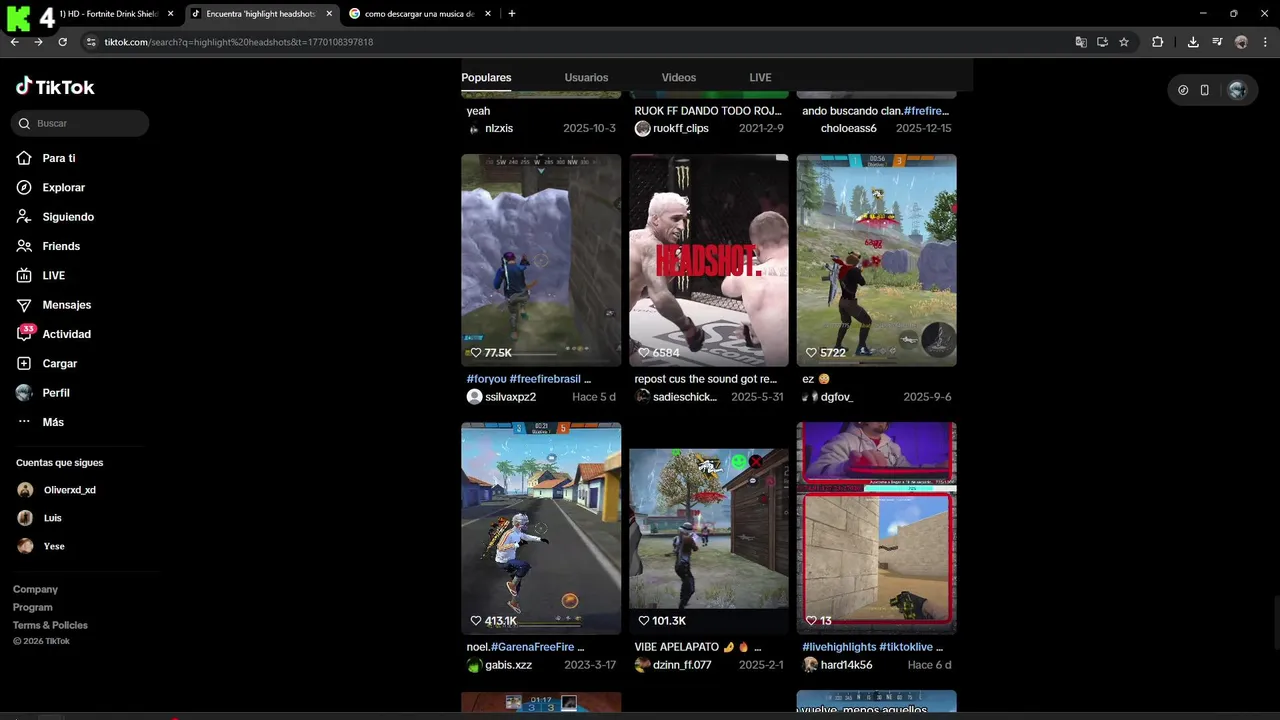Open the livehighlights video with 13 likes
This screenshot has width=1280, height=720.
[x=876, y=528]
